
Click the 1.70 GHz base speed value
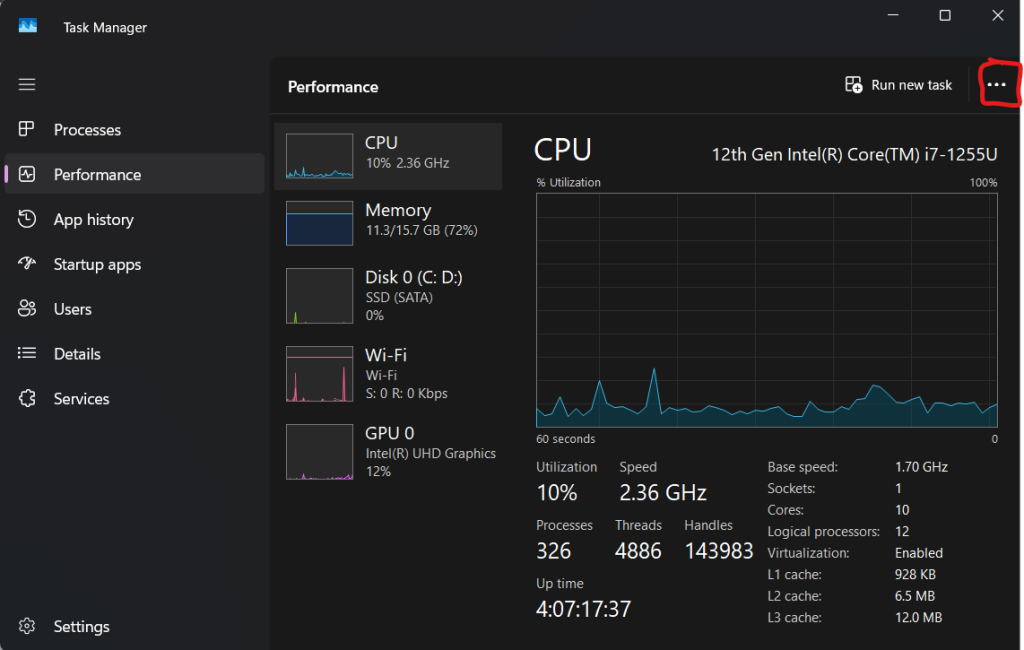pos(921,467)
